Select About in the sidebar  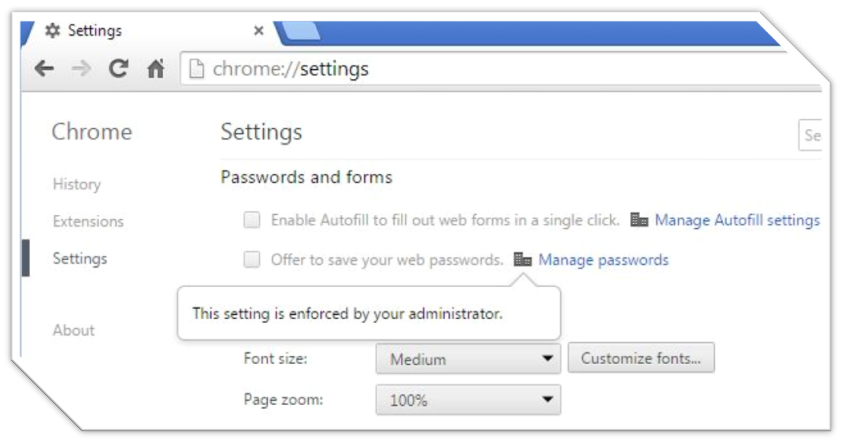(x=73, y=330)
